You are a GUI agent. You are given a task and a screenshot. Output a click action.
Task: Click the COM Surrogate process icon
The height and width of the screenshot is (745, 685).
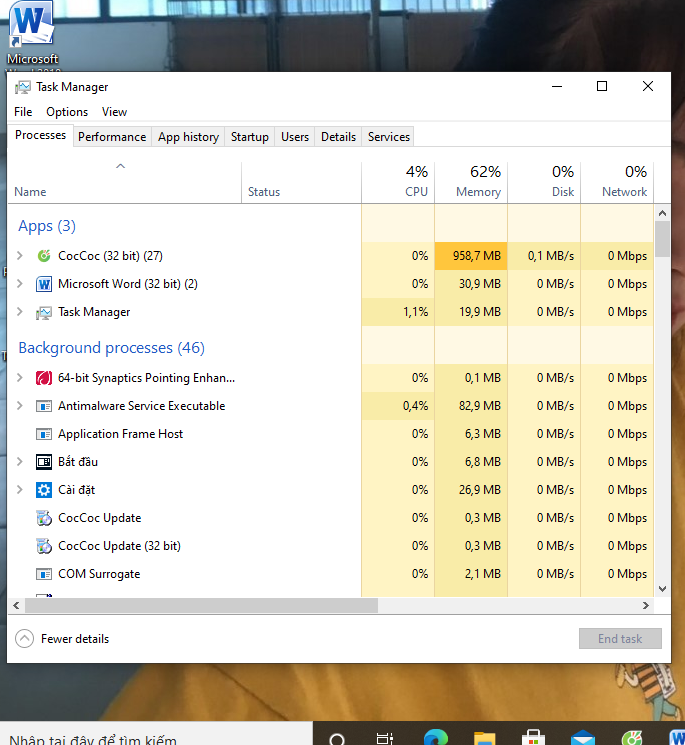[x=44, y=574]
